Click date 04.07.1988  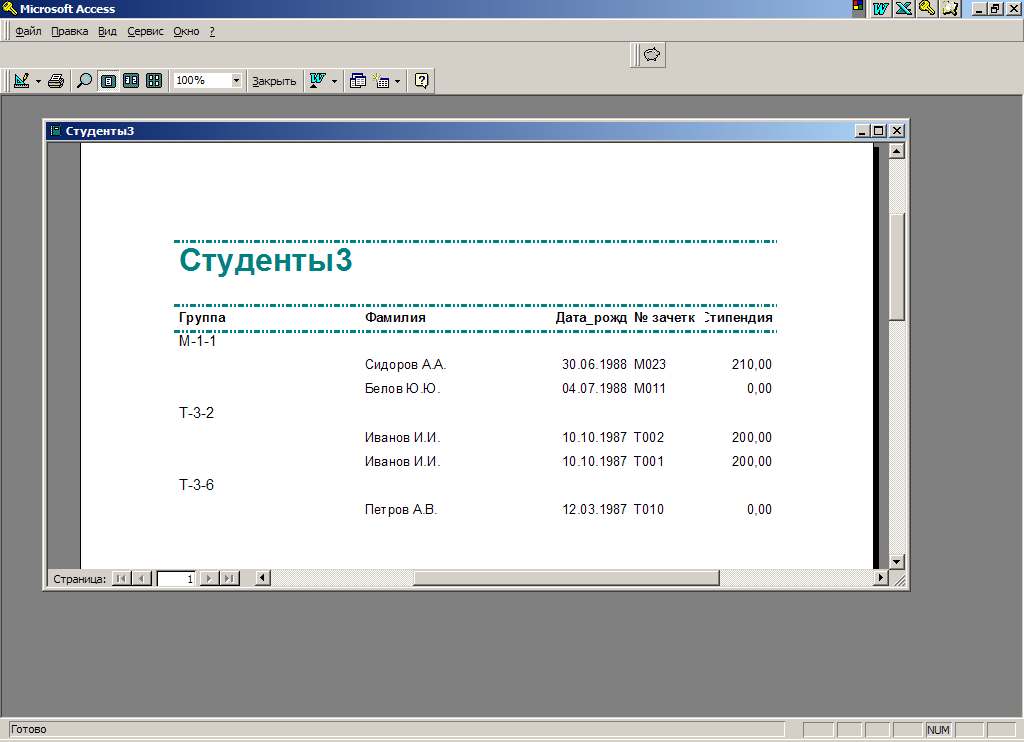(594, 389)
